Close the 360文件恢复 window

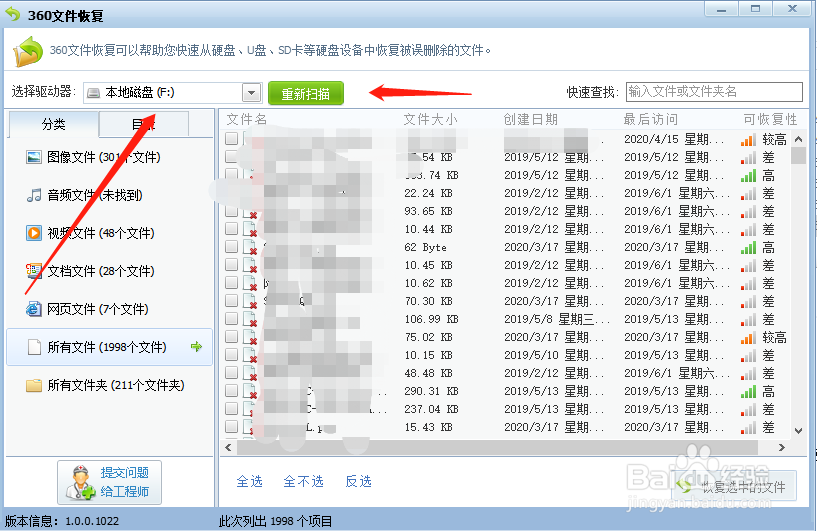tap(793, 9)
